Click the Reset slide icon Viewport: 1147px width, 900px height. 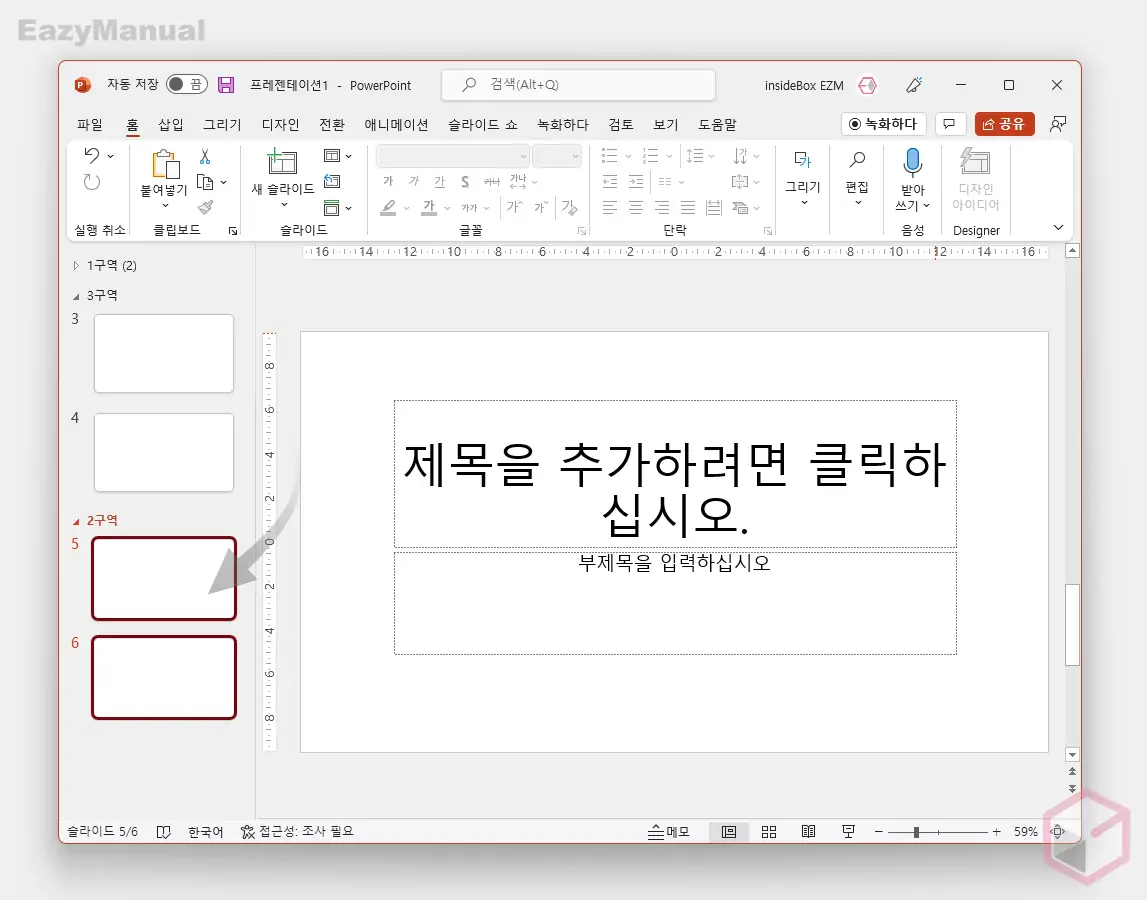click(332, 181)
